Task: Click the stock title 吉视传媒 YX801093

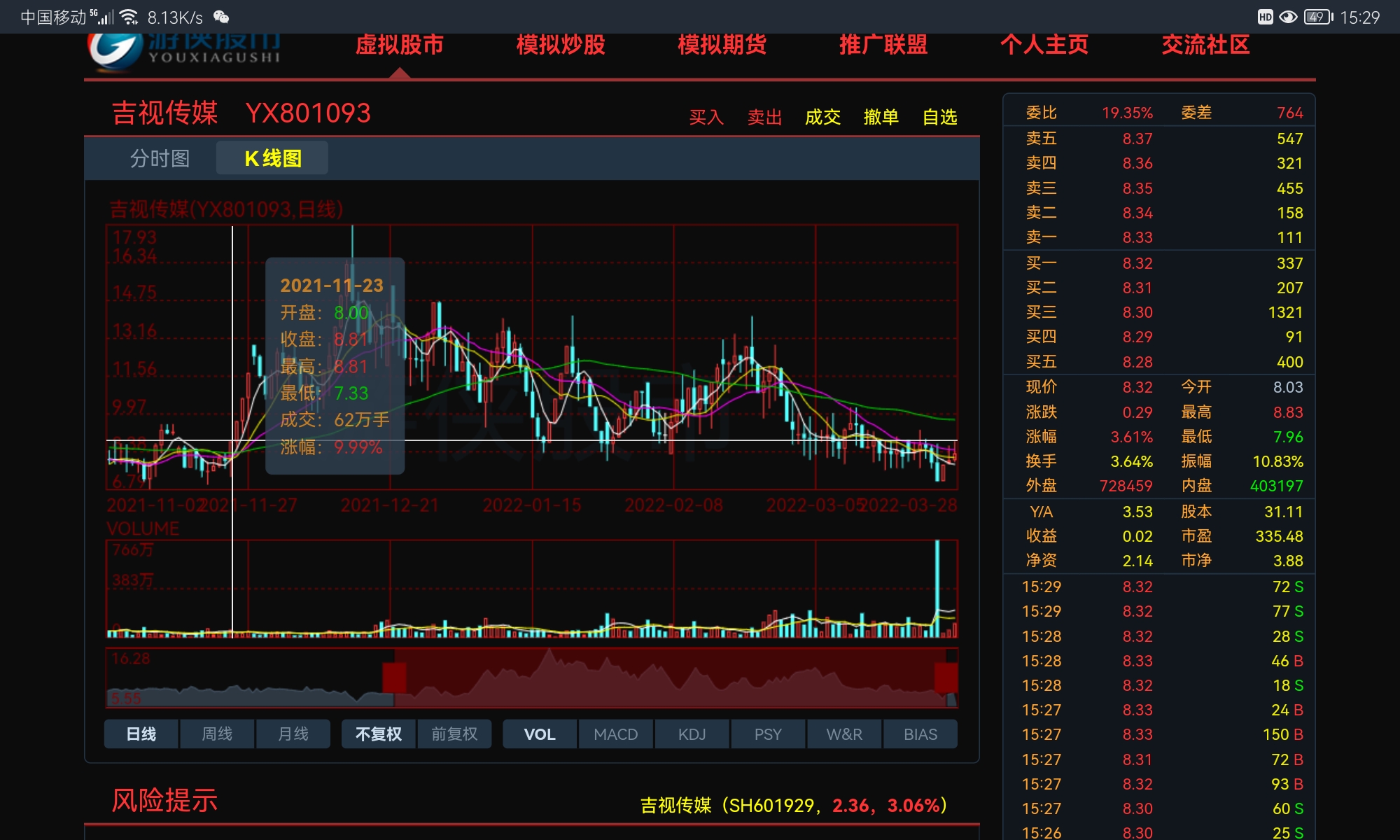Action: 241,113
